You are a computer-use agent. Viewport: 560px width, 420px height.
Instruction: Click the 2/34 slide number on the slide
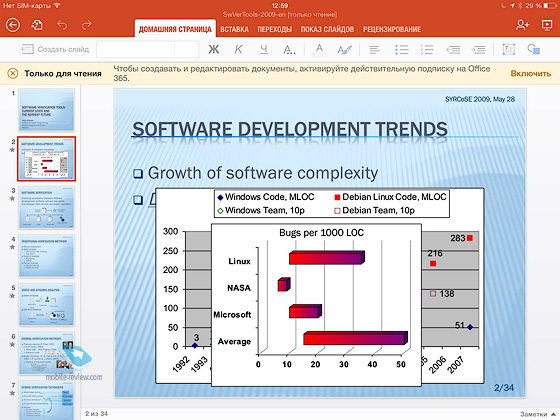coord(504,388)
